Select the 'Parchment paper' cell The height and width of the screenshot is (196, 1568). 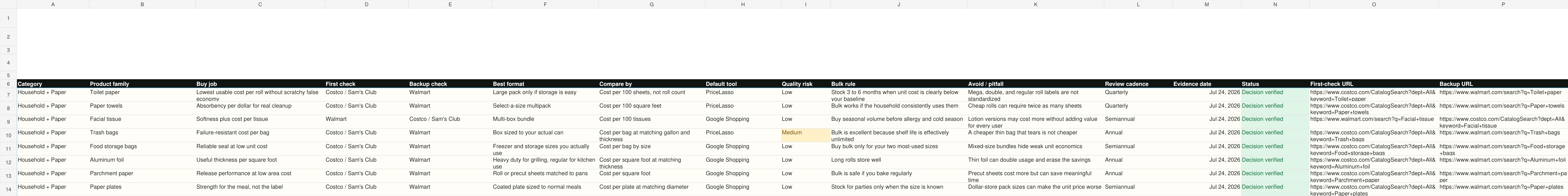142,176
